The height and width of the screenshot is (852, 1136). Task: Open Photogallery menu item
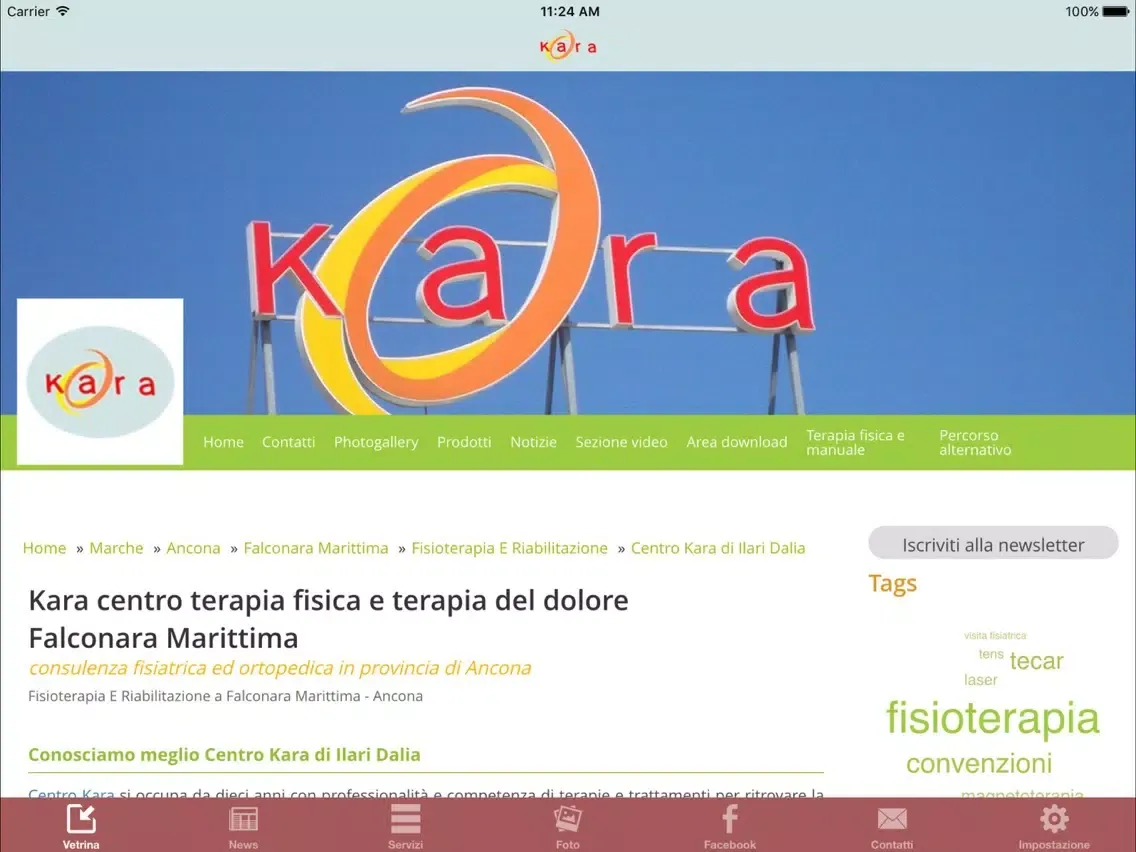pyautogui.click(x=376, y=442)
